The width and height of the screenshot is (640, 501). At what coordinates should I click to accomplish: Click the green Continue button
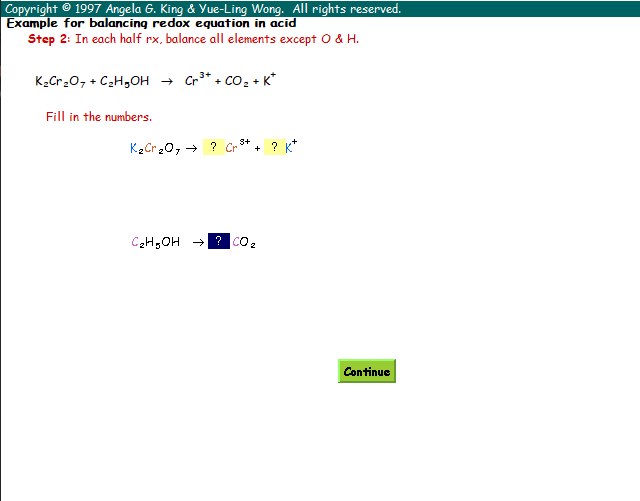tap(367, 371)
